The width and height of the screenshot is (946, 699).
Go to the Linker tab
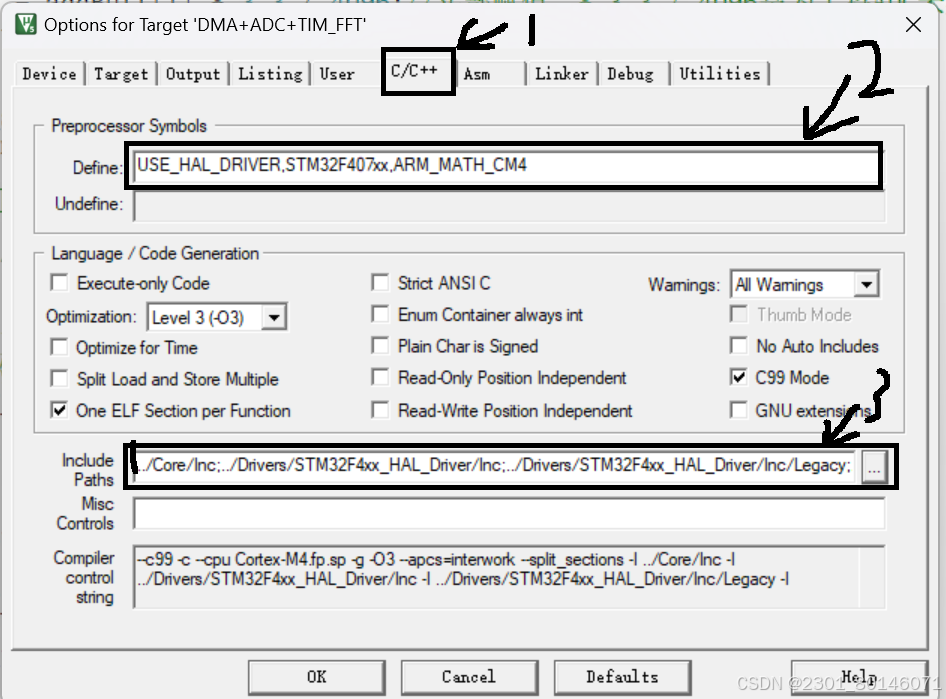562,74
